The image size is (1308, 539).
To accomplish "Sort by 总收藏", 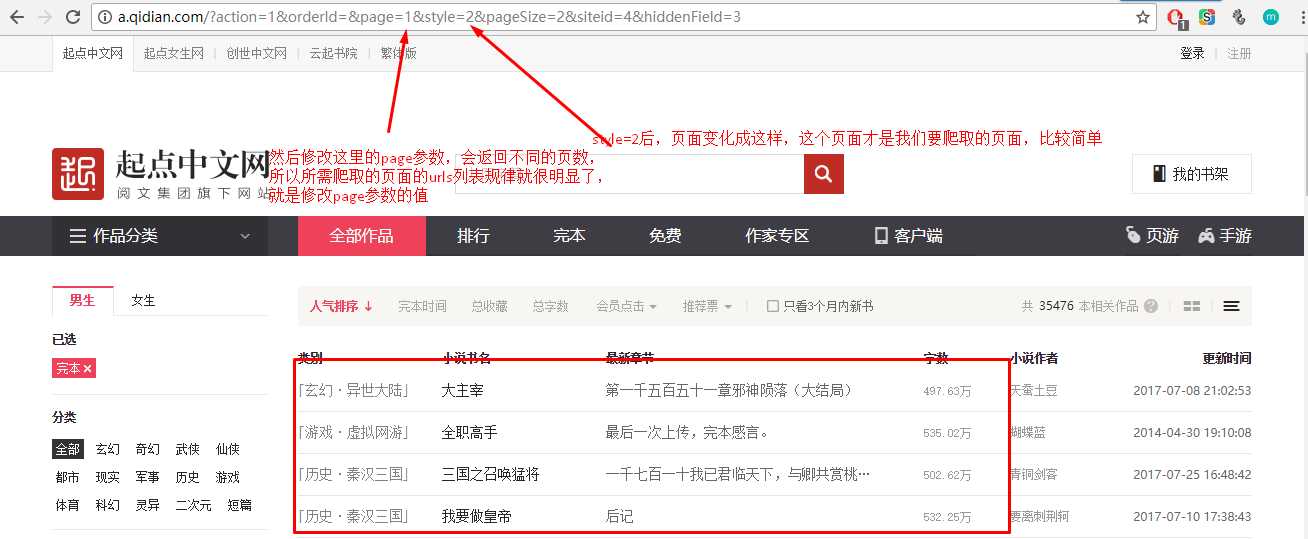I will tap(489, 306).
